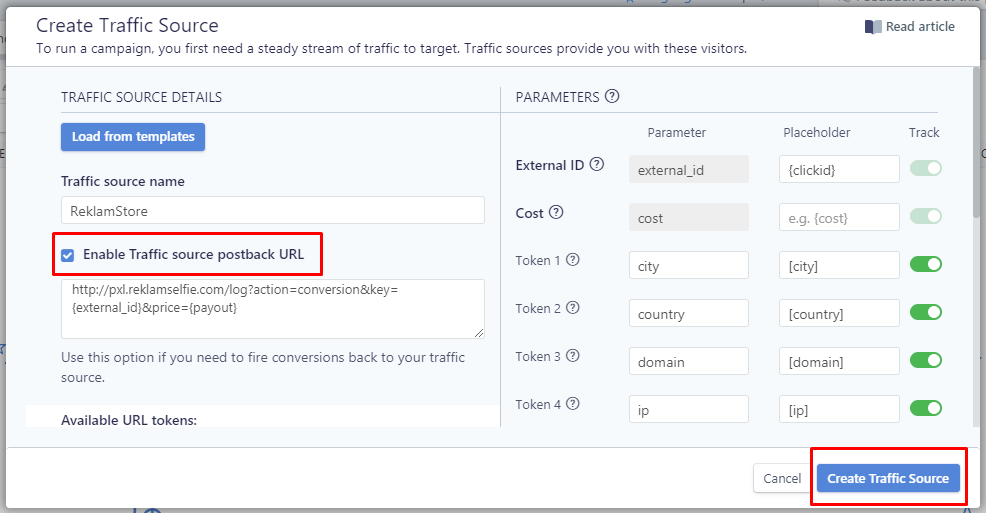This screenshot has height=513, width=986.
Task: Click the External ID help icon
Action: 597,164
